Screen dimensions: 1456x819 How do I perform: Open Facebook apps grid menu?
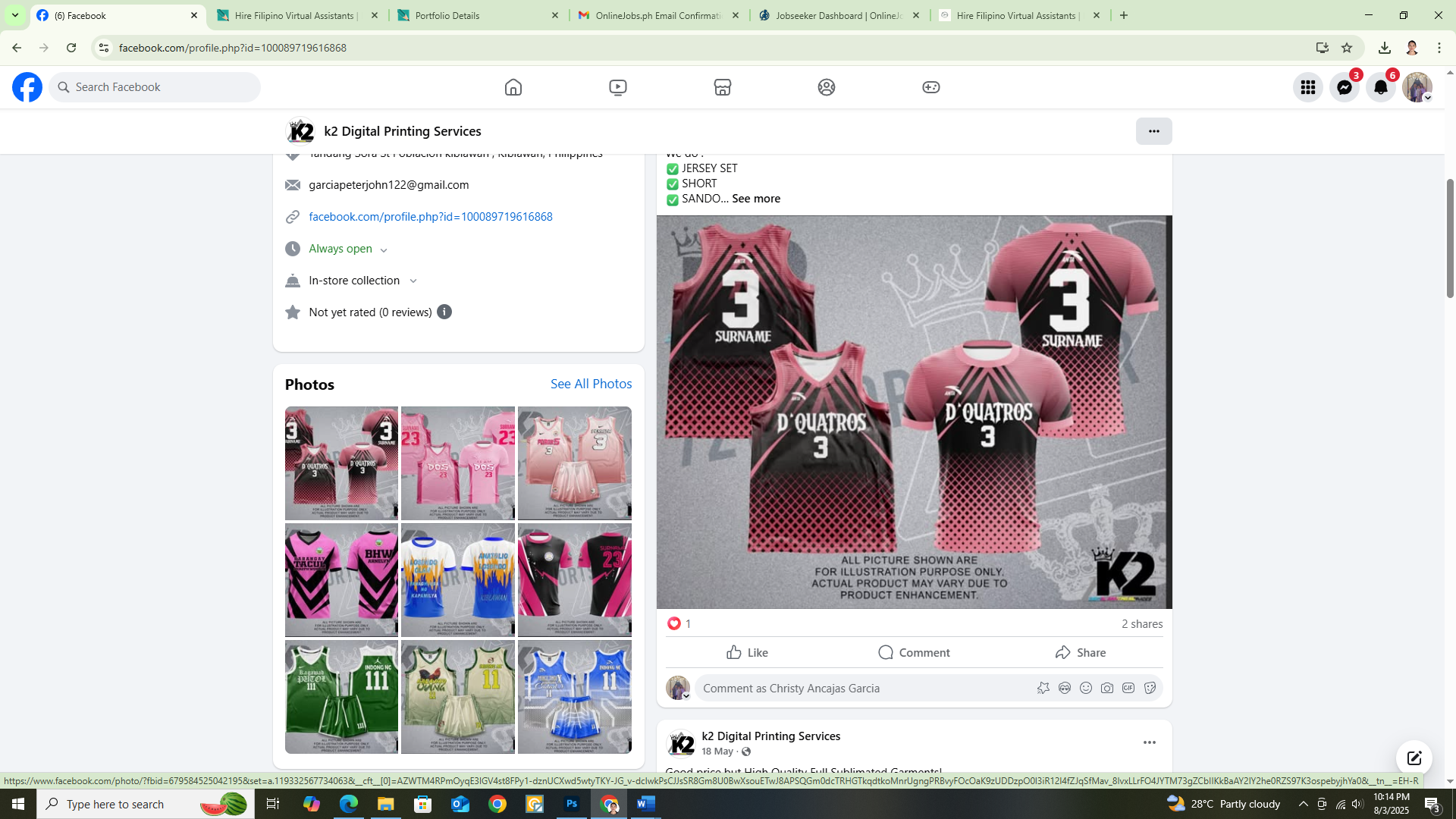point(1308,87)
